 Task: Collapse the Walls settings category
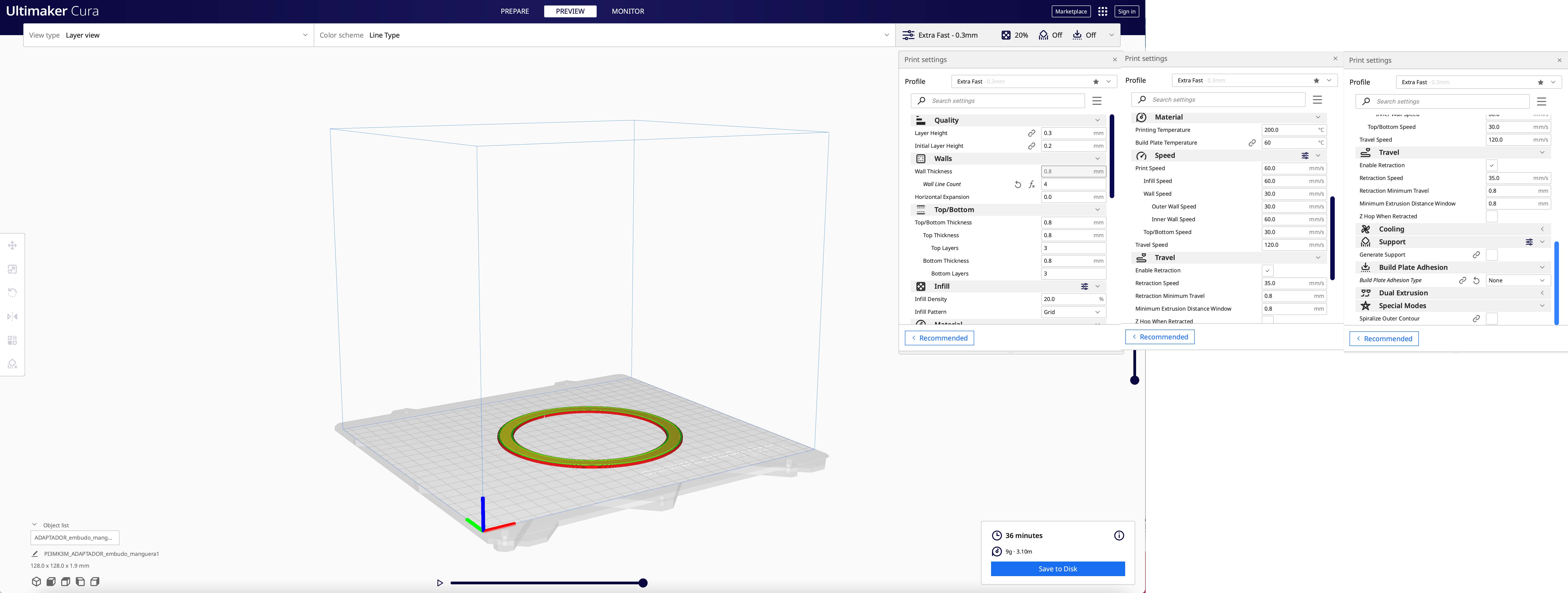[1008, 159]
